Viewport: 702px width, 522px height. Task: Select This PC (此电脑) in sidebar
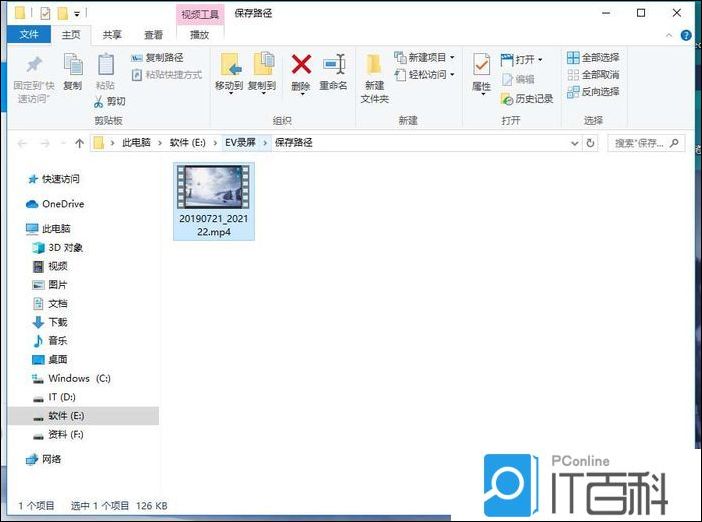coord(48,229)
